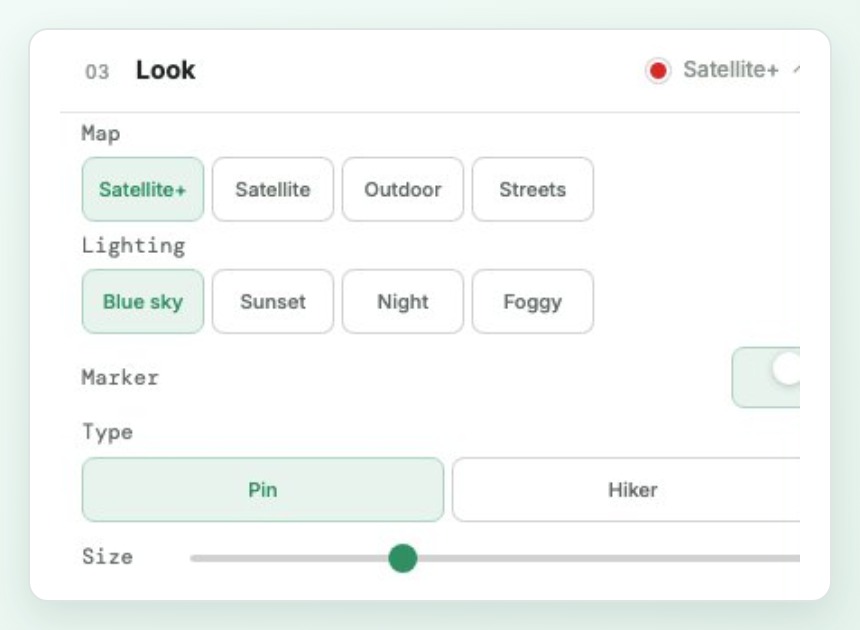
Task: Choose Night lighting
Action: coord(403,301)
